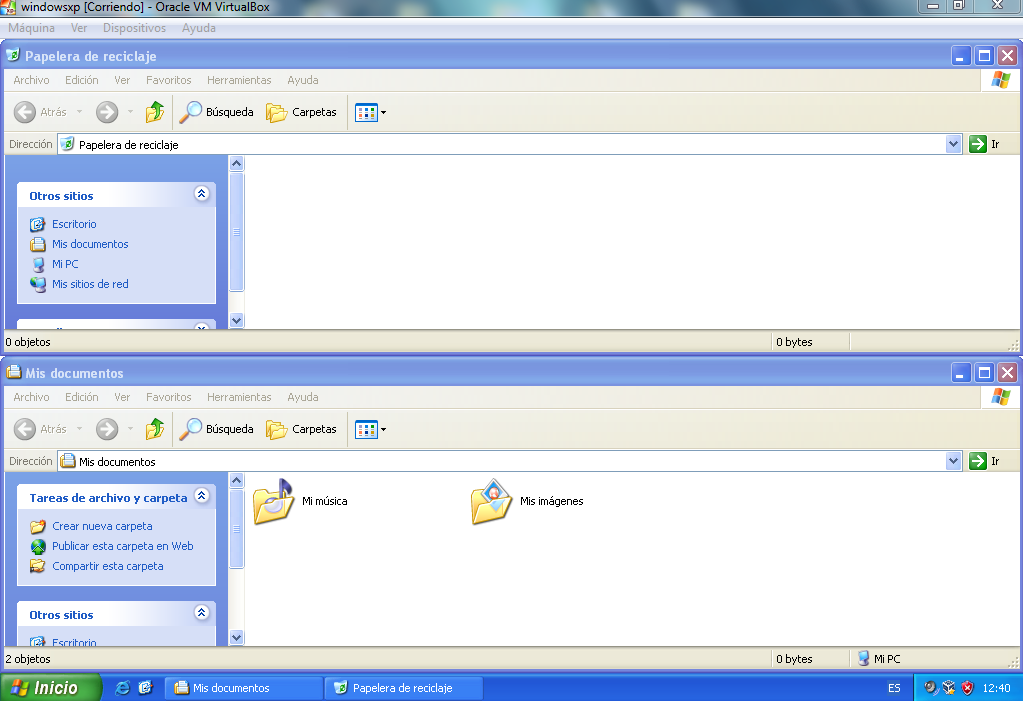
Task: Open Ver menu in VirtualBox menu bar
Action: point(79,28)
